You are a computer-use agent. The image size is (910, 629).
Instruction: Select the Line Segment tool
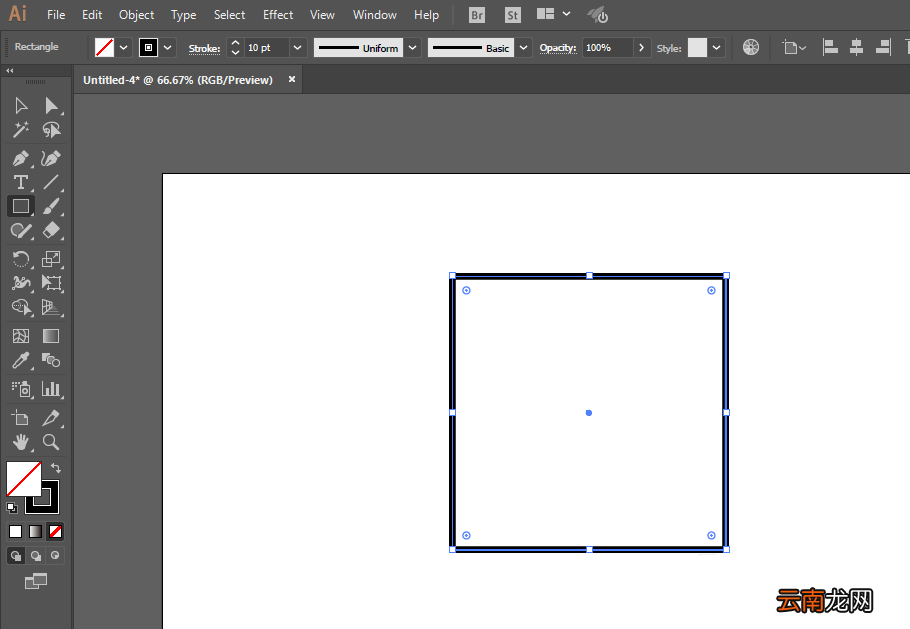[51, 182]
